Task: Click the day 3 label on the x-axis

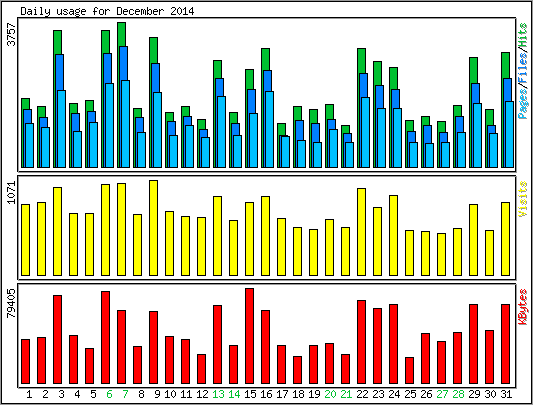Action: click(x=61, y=394)
